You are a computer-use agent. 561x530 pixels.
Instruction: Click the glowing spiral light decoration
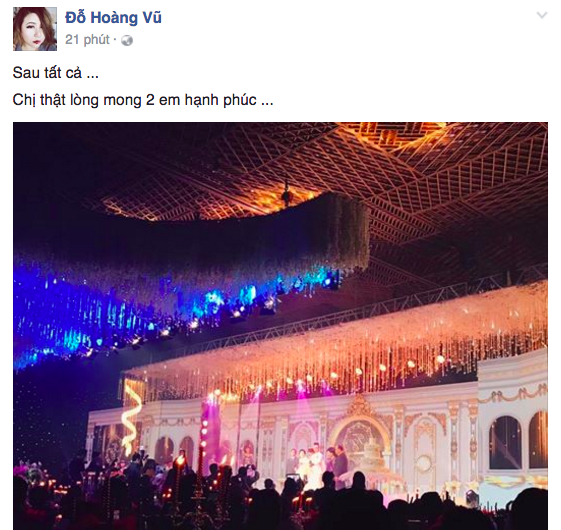[131, 417]
